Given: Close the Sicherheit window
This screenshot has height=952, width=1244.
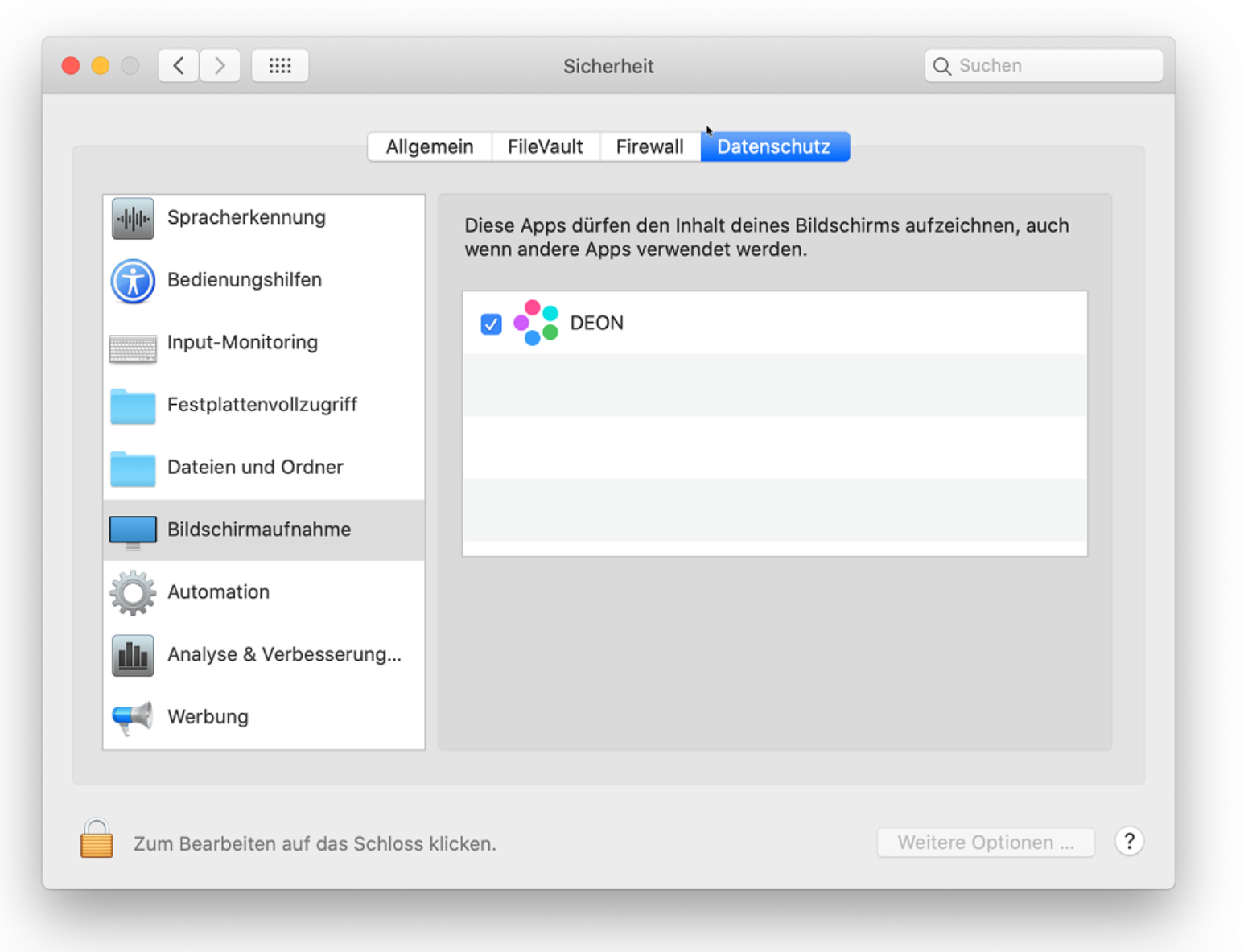Looking at the screenshot, I should (x=71, y=66).
